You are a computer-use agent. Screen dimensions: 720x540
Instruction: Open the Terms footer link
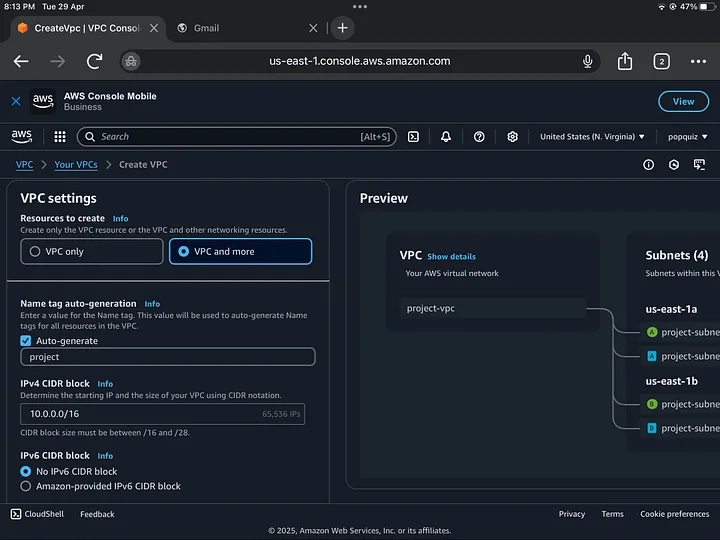coord(613,514)
